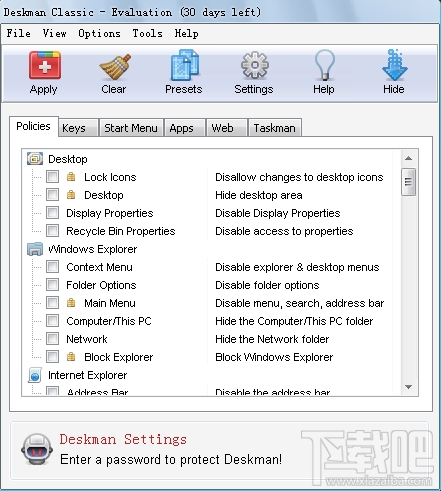
Task: Open the File menu
Action: point(19,33)
